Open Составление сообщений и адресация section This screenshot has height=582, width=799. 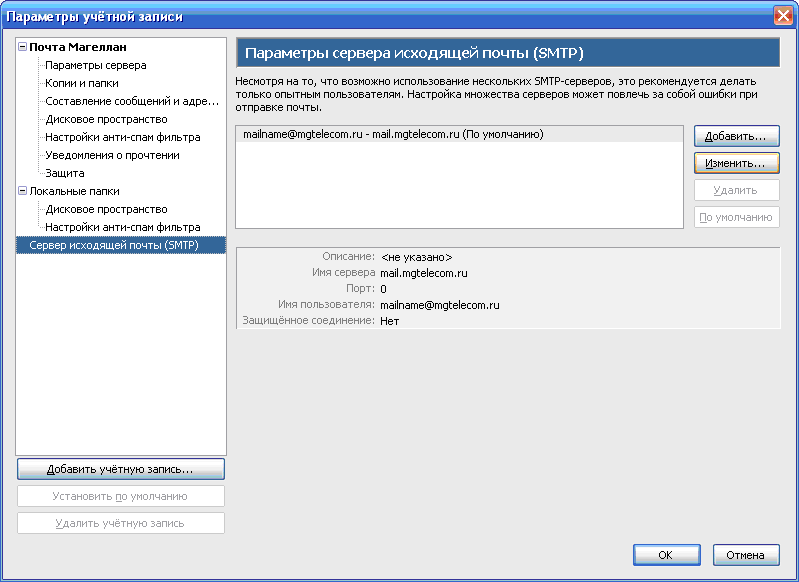point(131,101)
